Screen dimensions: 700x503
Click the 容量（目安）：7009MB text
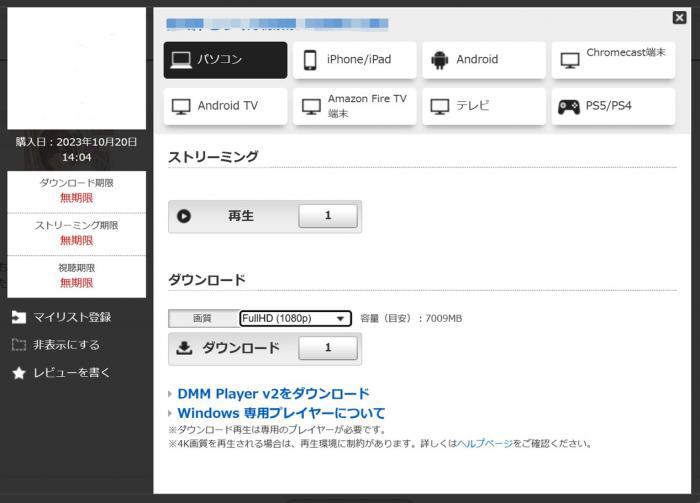[411, 319]
